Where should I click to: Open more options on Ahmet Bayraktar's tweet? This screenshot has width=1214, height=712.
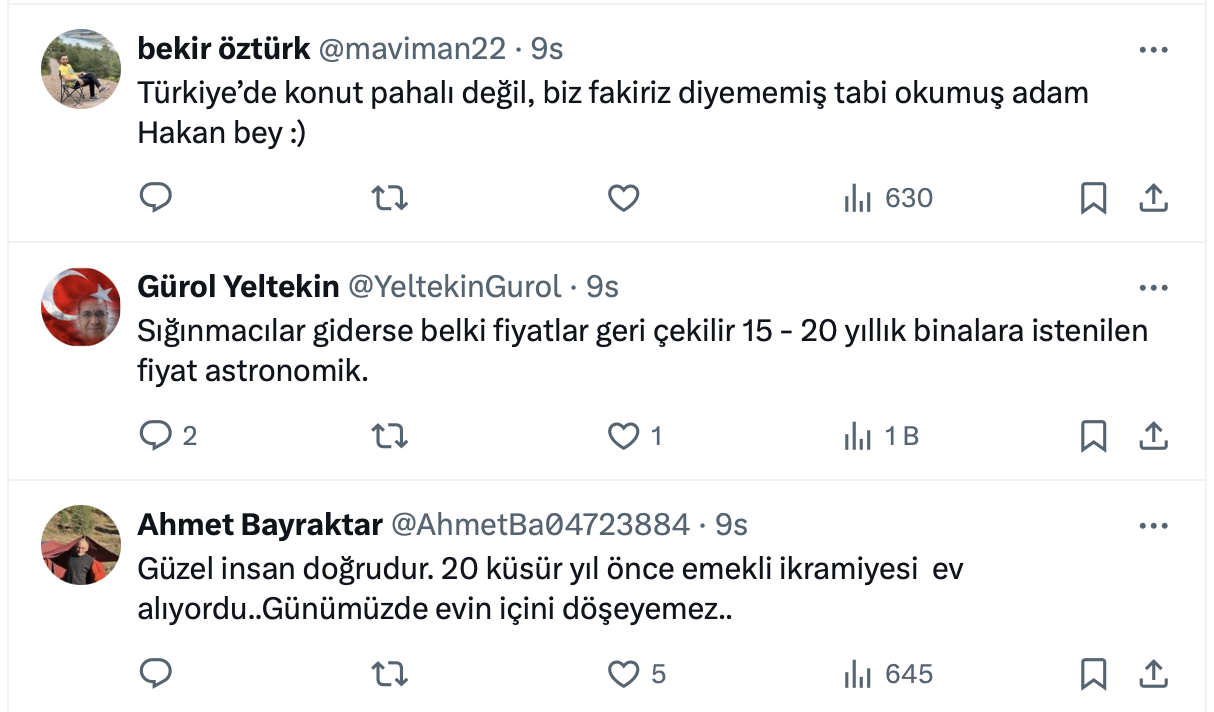tap(1153, 525)
